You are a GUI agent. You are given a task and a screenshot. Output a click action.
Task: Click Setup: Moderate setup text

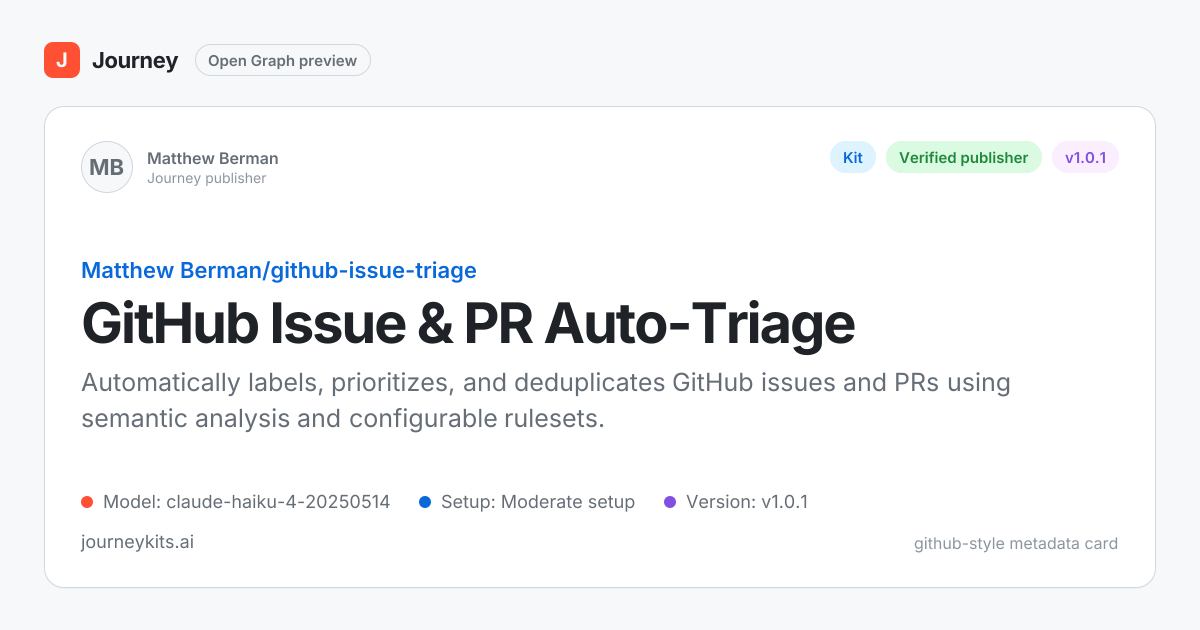538,502
